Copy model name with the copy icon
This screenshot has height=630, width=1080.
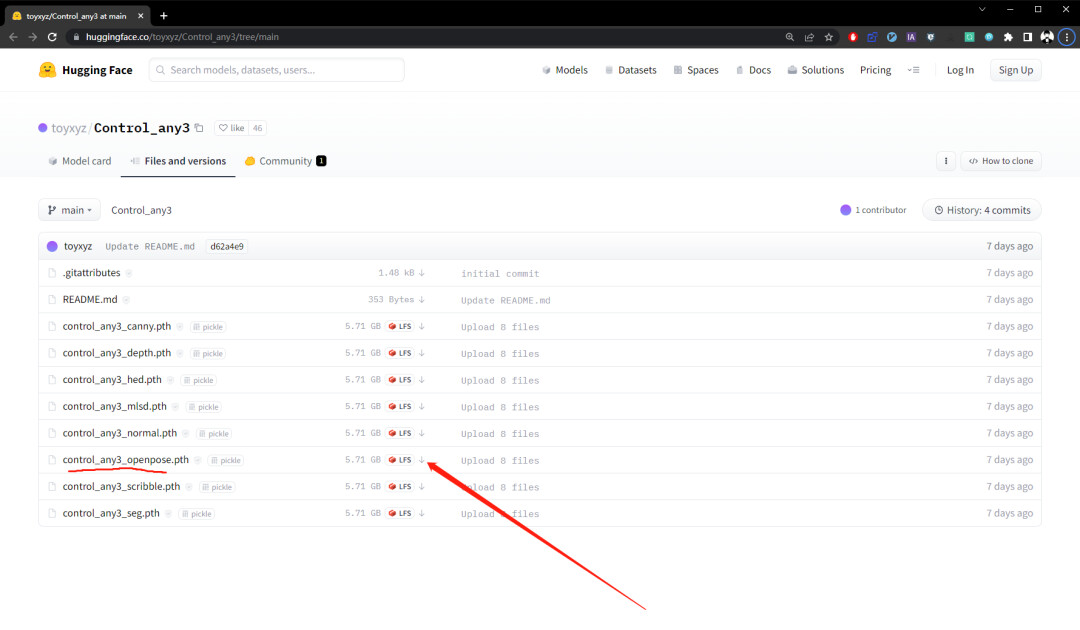[199, 127]
